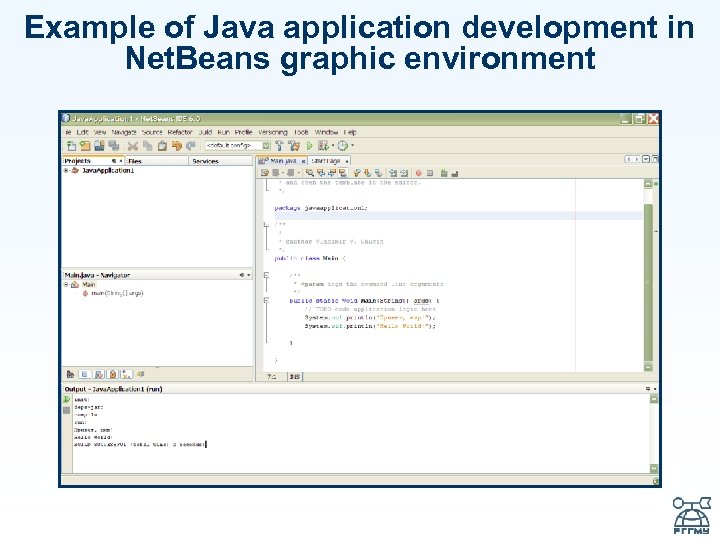Click the Open Project toolbar icon
This screenshot has height=540, width=720.
tap(99, 146)
